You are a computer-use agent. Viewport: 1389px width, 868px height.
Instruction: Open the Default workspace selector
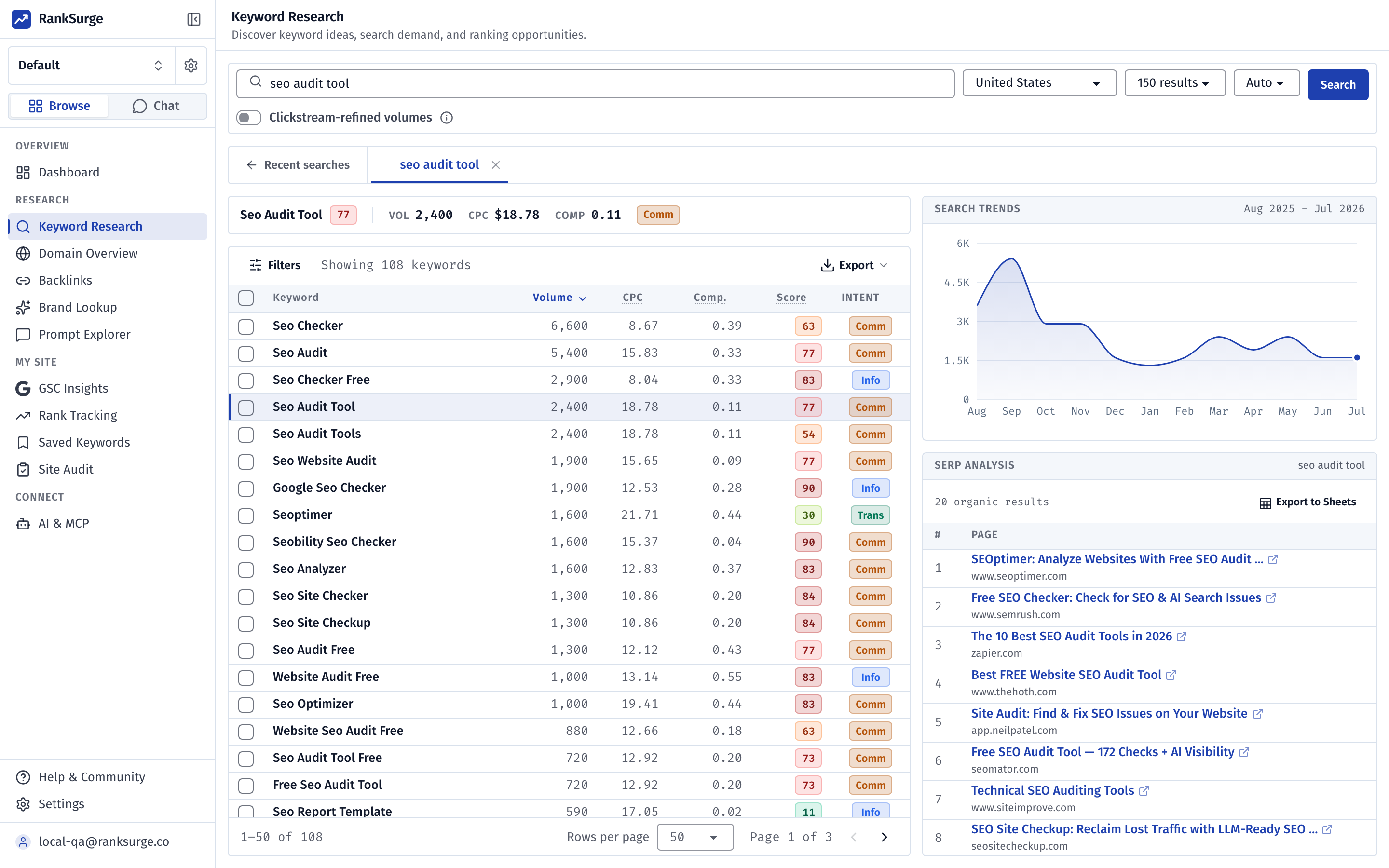[x=92, y=66]
